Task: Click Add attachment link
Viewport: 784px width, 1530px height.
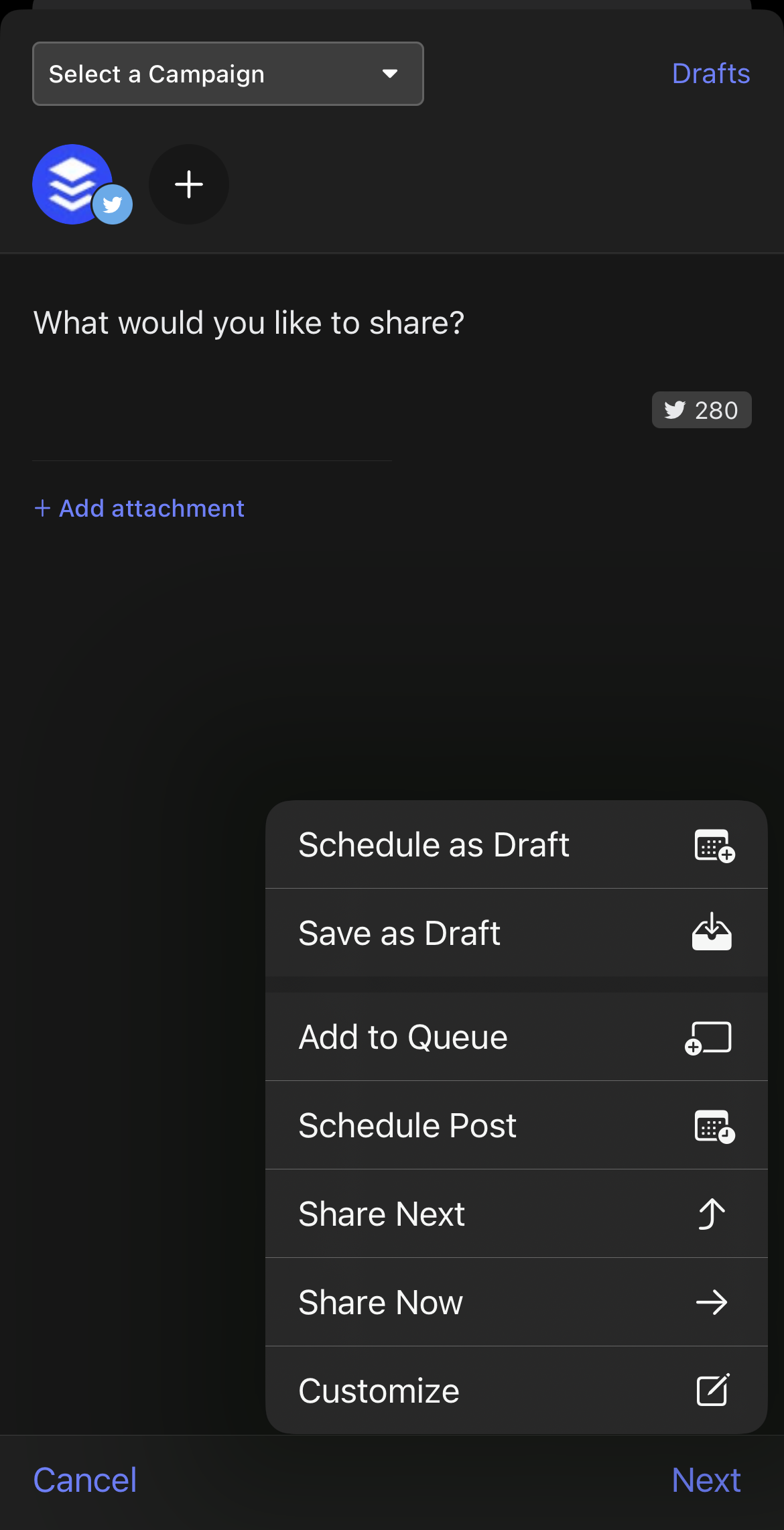Action: coord(139,509)
